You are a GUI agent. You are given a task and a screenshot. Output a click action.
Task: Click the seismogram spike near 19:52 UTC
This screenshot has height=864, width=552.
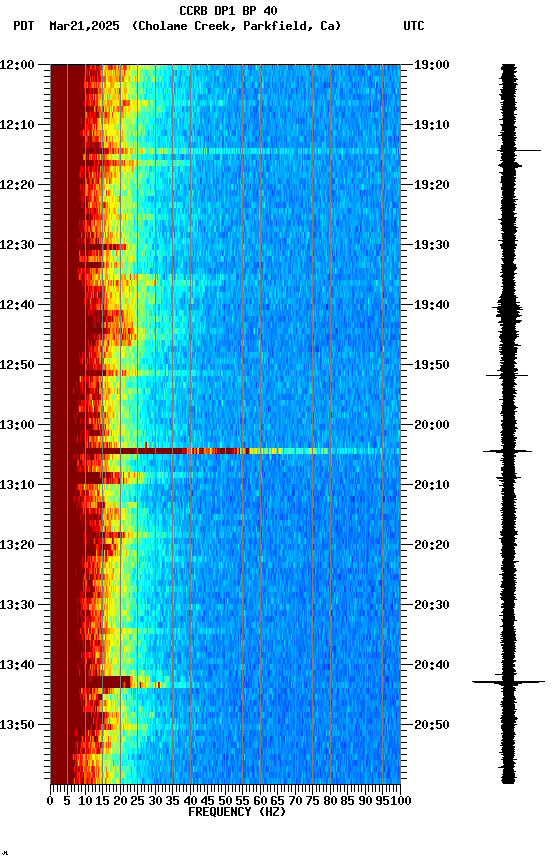point(507,376)
